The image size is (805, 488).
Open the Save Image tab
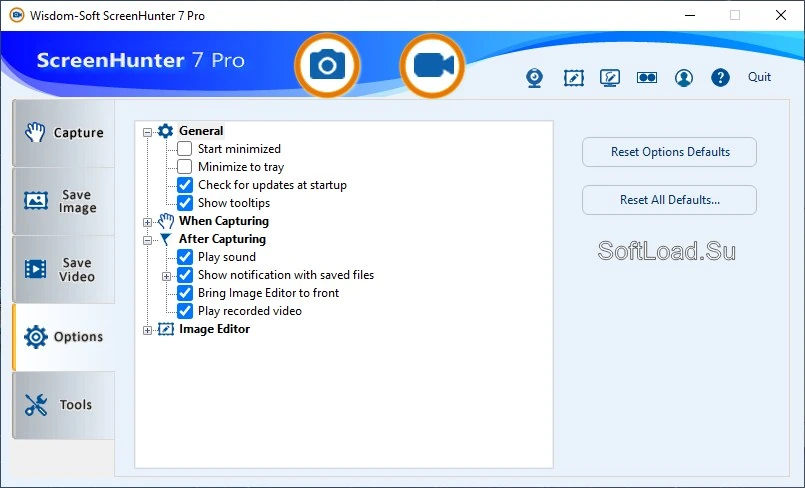pyautogui.click(x=64, y=201)
